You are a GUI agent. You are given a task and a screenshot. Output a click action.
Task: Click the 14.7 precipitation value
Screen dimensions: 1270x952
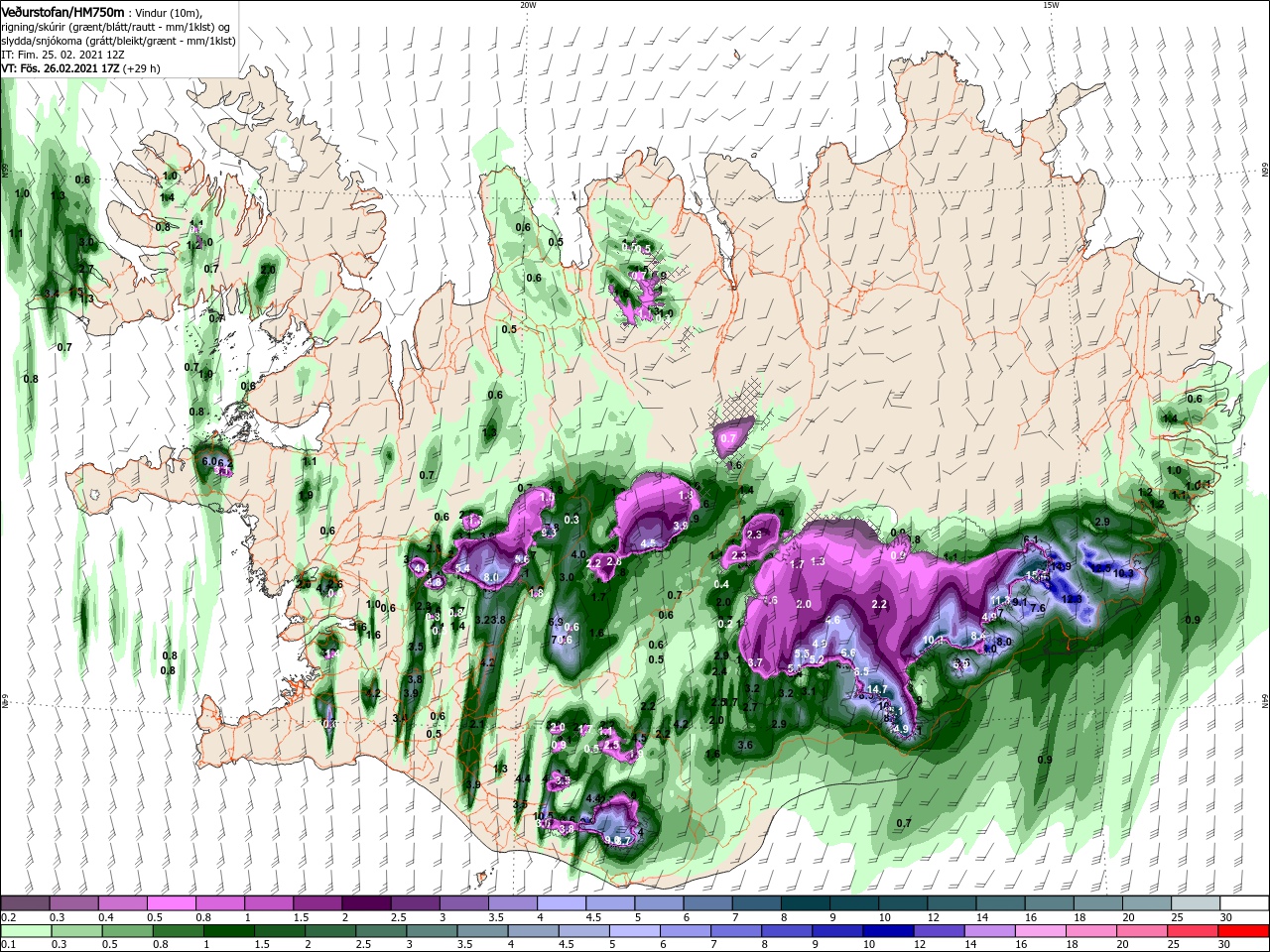[x=877, y=689]
